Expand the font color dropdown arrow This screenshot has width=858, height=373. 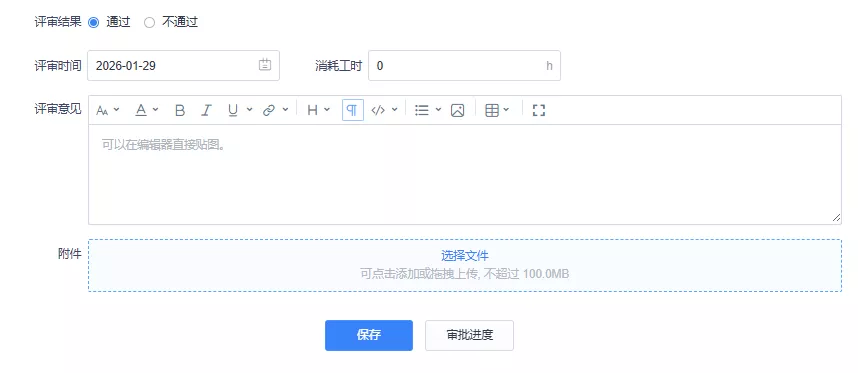click(155, 110)
